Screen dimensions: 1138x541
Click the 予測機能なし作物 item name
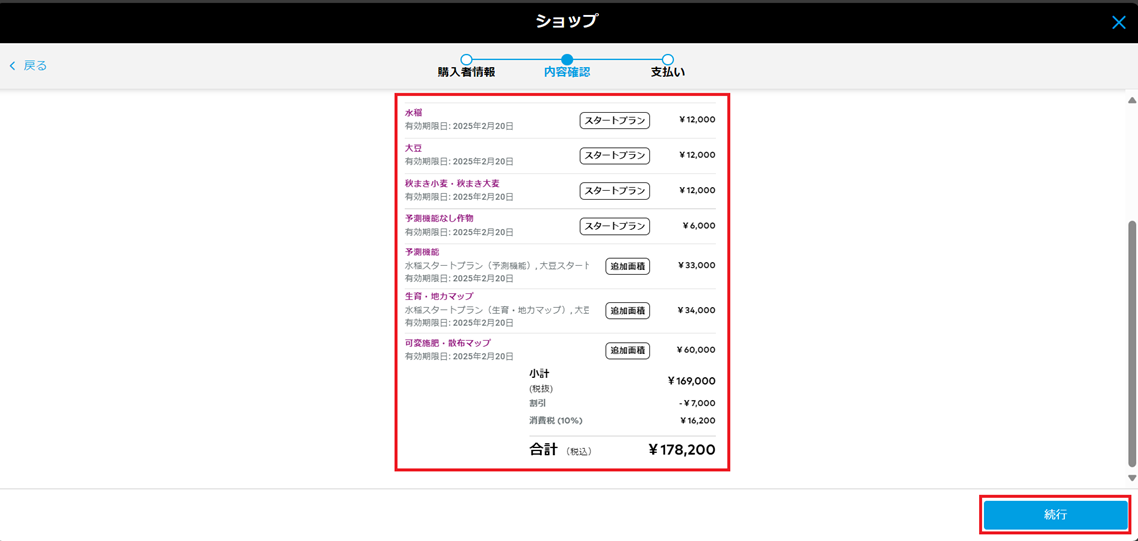439,218
